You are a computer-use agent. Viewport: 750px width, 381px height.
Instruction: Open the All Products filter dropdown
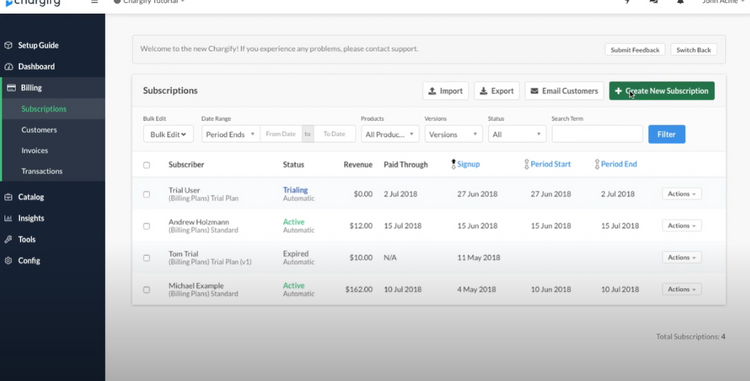390,134
